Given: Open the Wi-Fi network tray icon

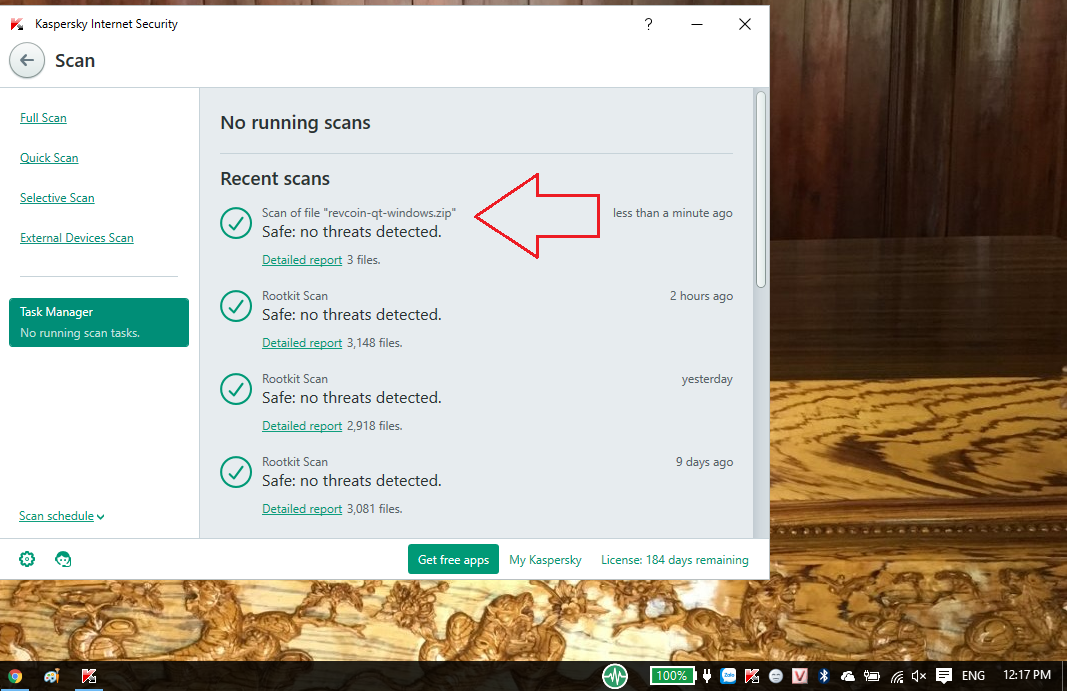Looking at the screenshot, I should 897,677.
